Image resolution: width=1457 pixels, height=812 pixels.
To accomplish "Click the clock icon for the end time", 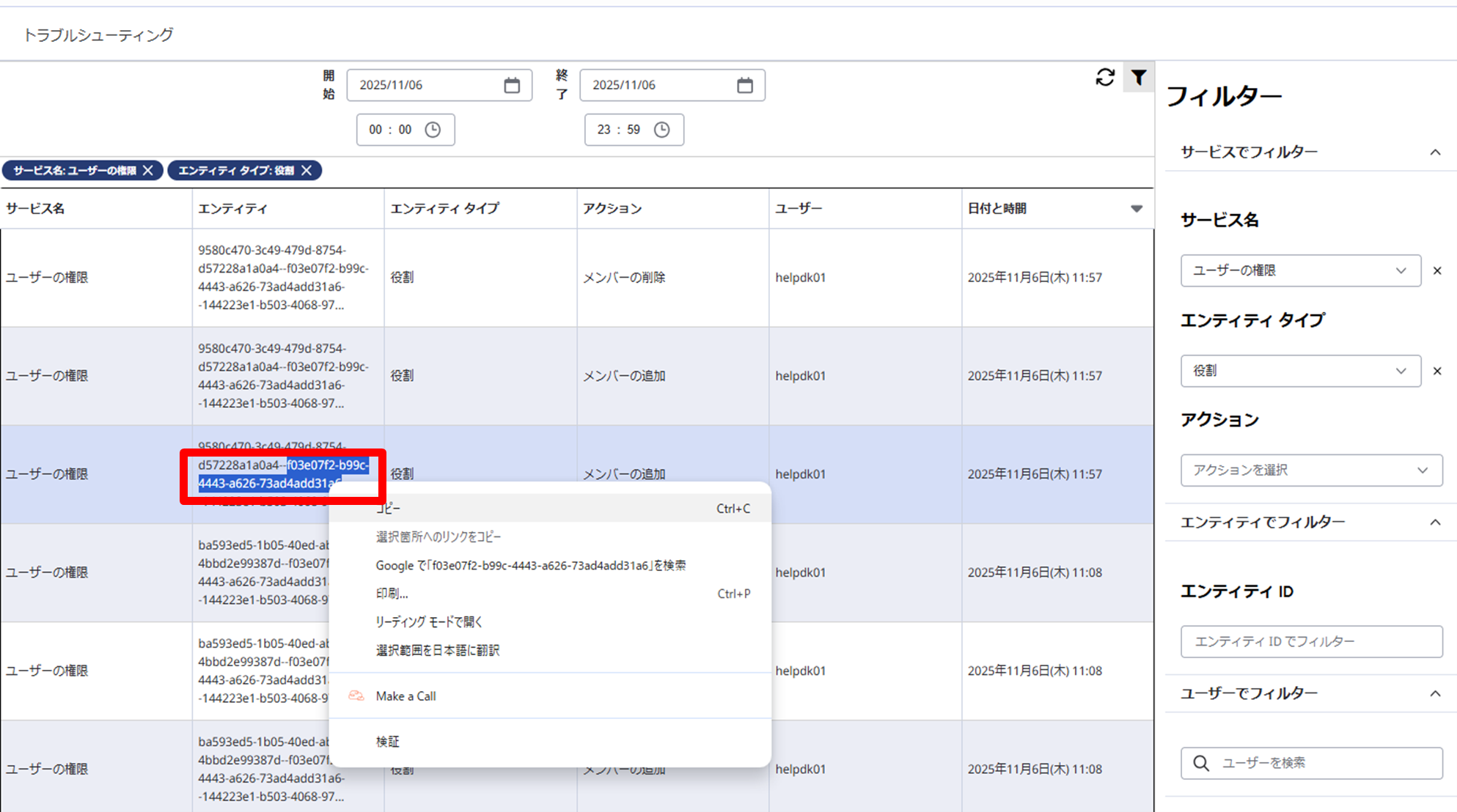I will [661, 130].
